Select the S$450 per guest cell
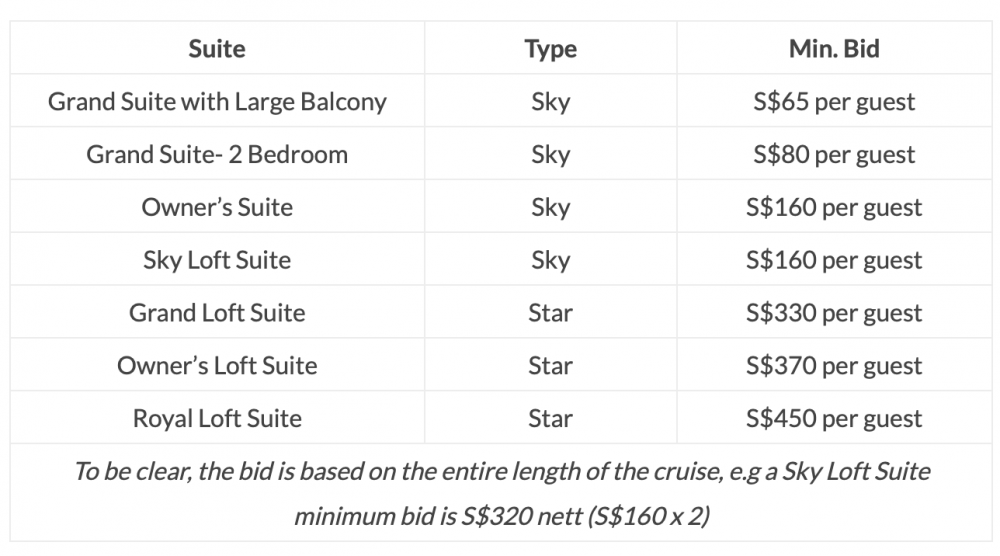The image size is (1000, 556). 834,420
